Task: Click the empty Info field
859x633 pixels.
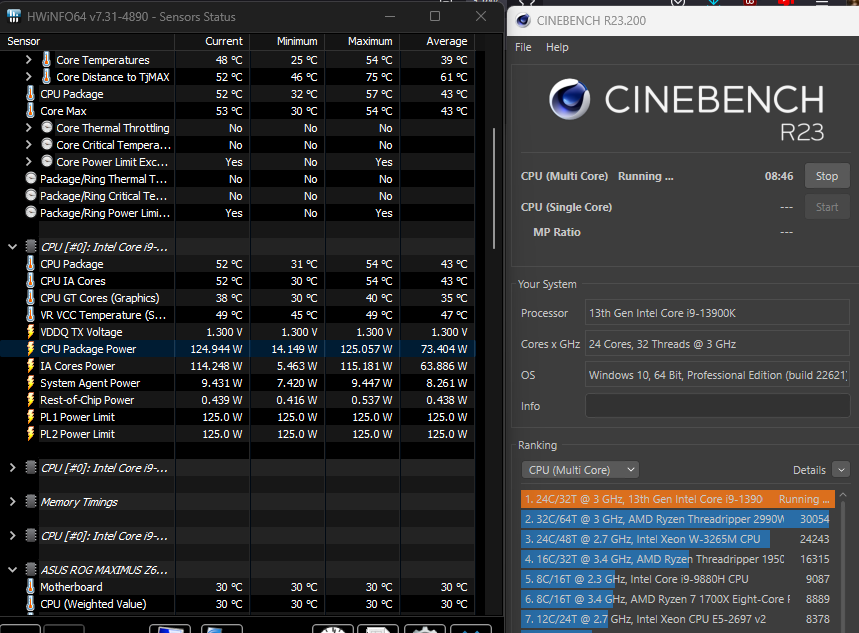Action: click(717, 406)
